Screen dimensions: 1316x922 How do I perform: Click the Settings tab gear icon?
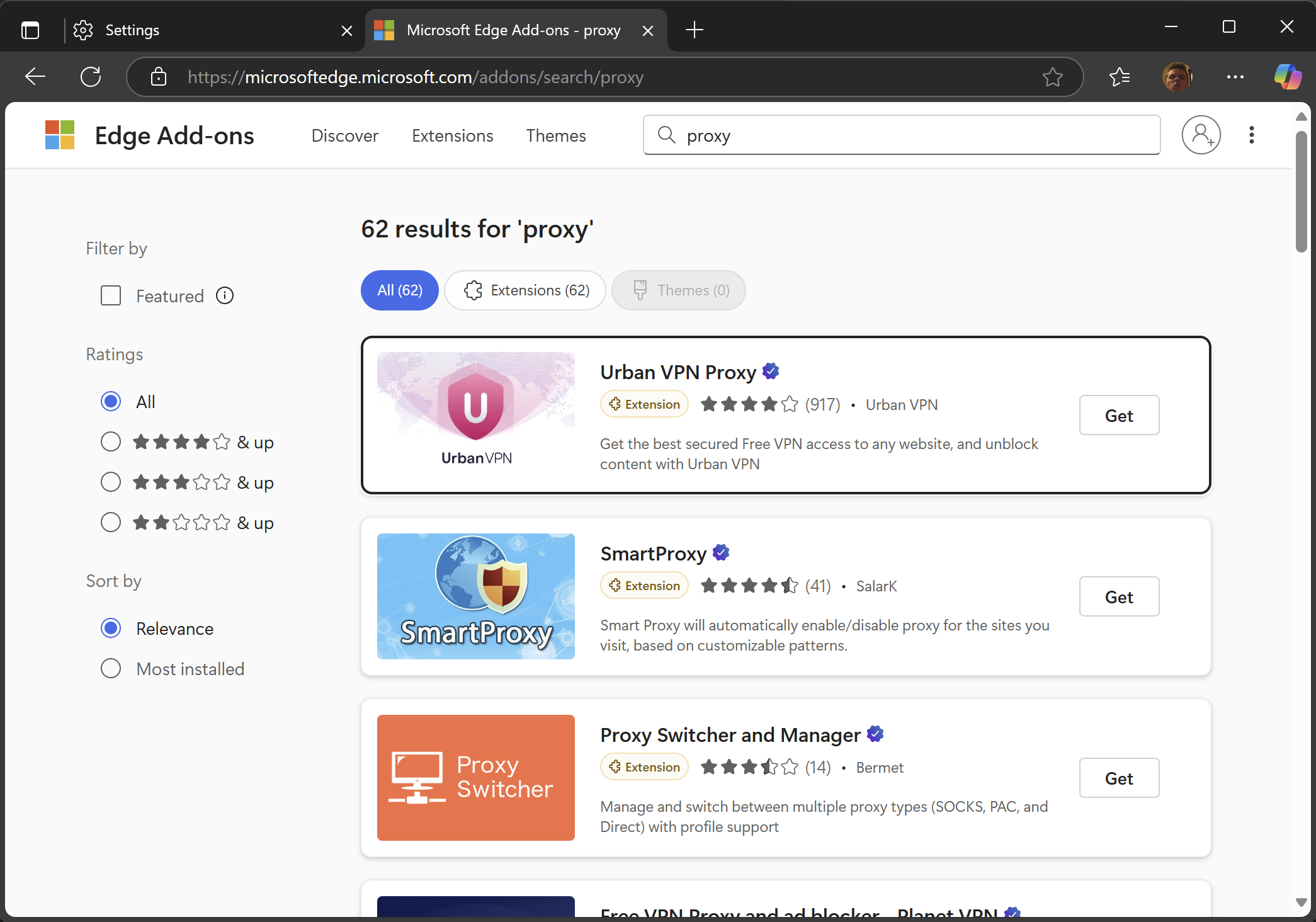coord(83,30)
